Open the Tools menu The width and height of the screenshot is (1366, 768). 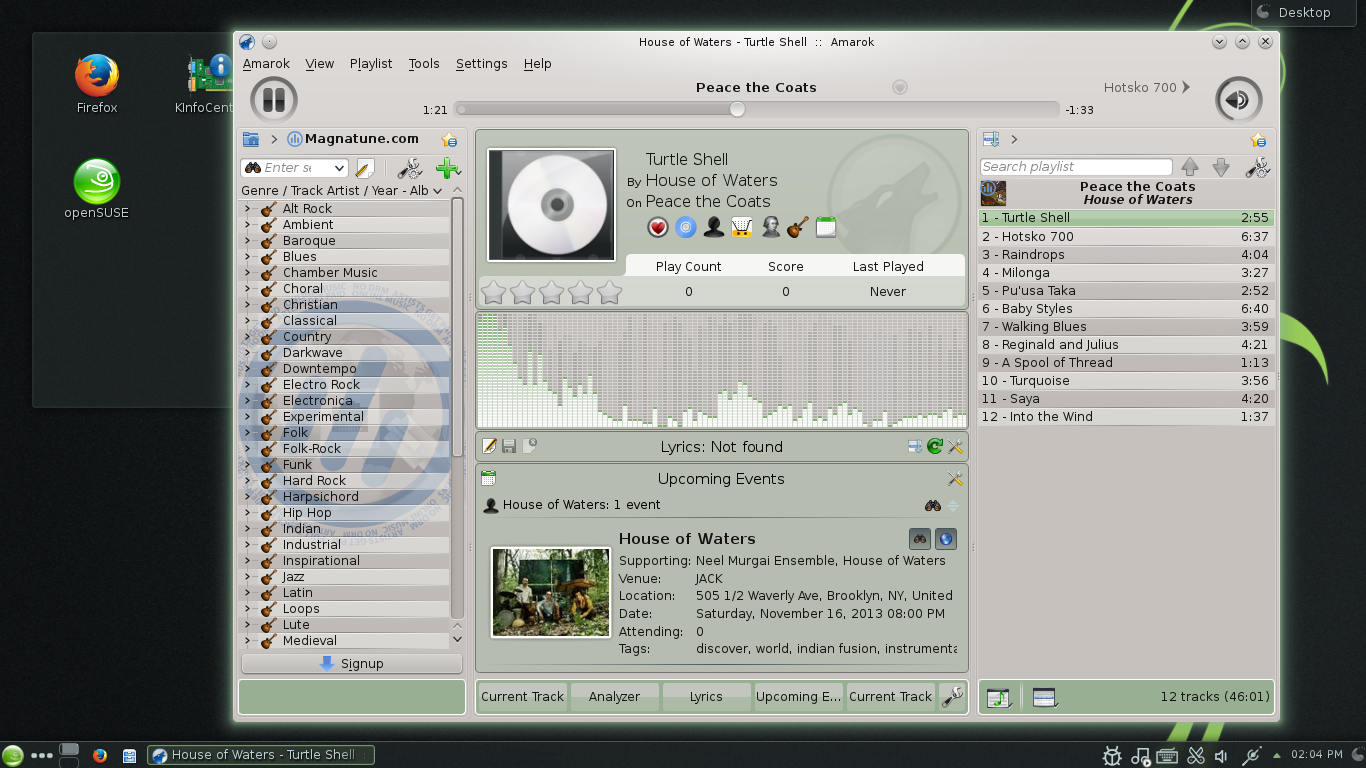point(424,63)
